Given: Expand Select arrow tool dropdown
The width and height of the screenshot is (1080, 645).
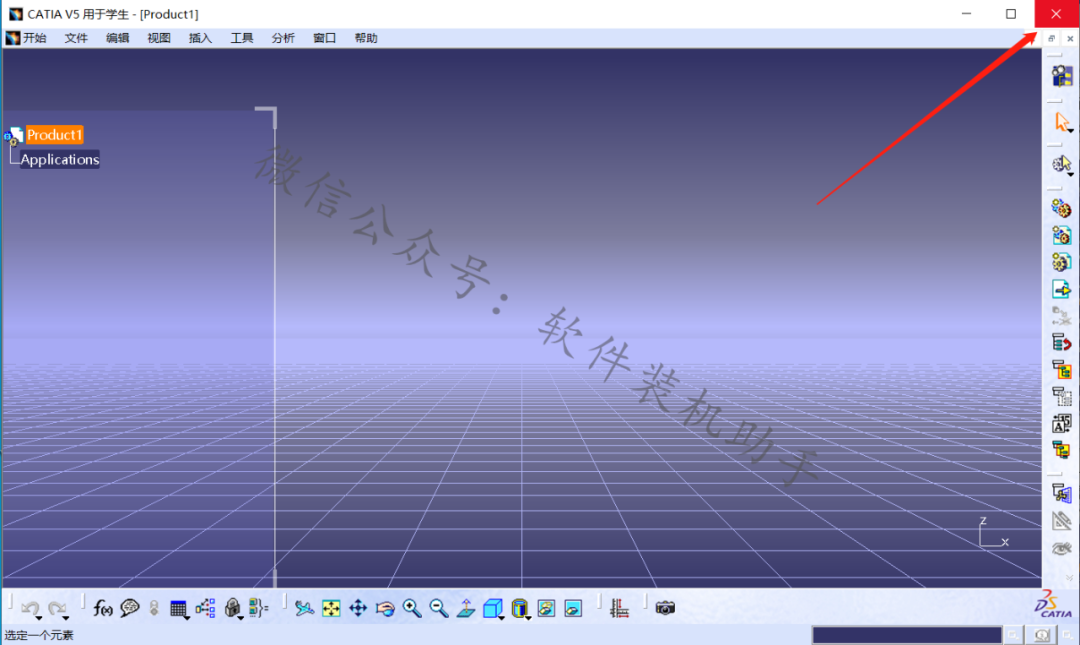Looking at the screenshot, I should point(1071,131).
